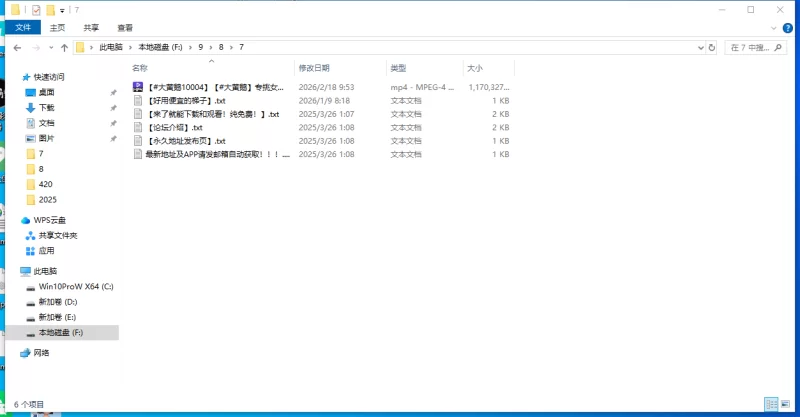This screenshot has width=800, height=417.
Task: Click 本地磁盘 (F:) breadcrumb in address bar
Action: tap(160, 47)
